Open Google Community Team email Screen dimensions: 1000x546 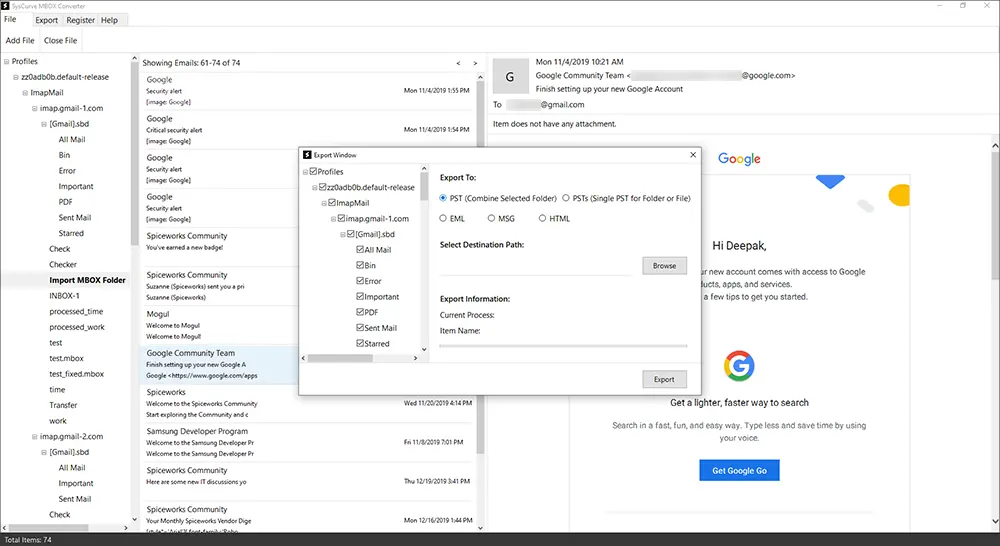click(x=220, y=364)
